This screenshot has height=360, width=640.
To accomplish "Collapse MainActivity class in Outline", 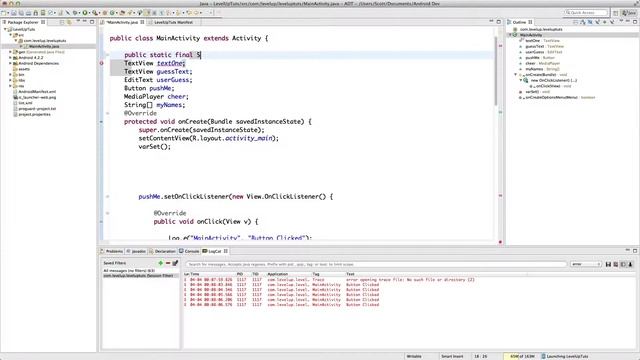I will click(510, 35).
